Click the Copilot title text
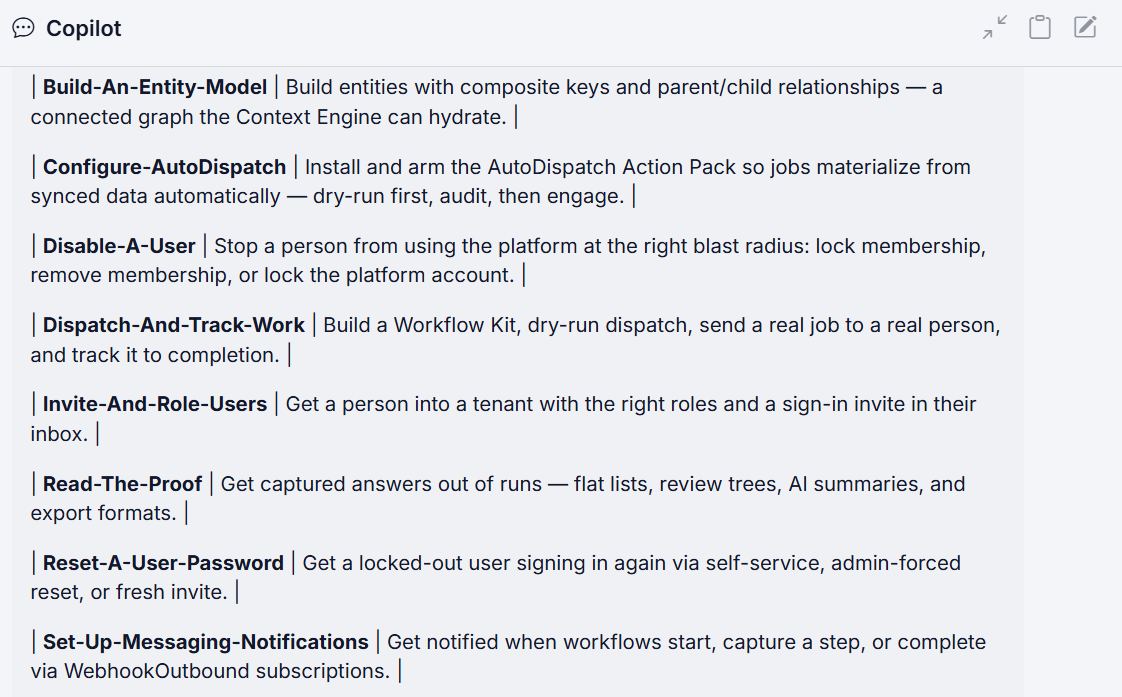The height and width of the screenshot is (697, 1122). 84,29
